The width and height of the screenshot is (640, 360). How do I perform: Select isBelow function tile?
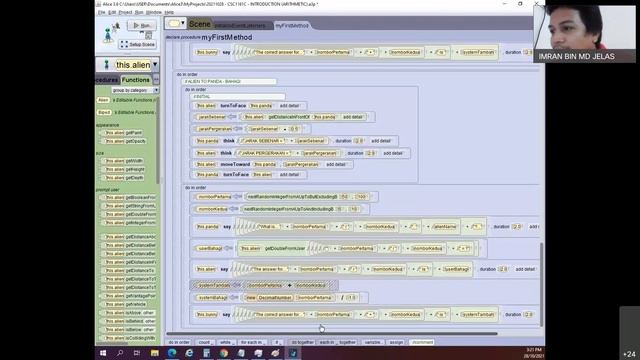click(x=129, y=330)
